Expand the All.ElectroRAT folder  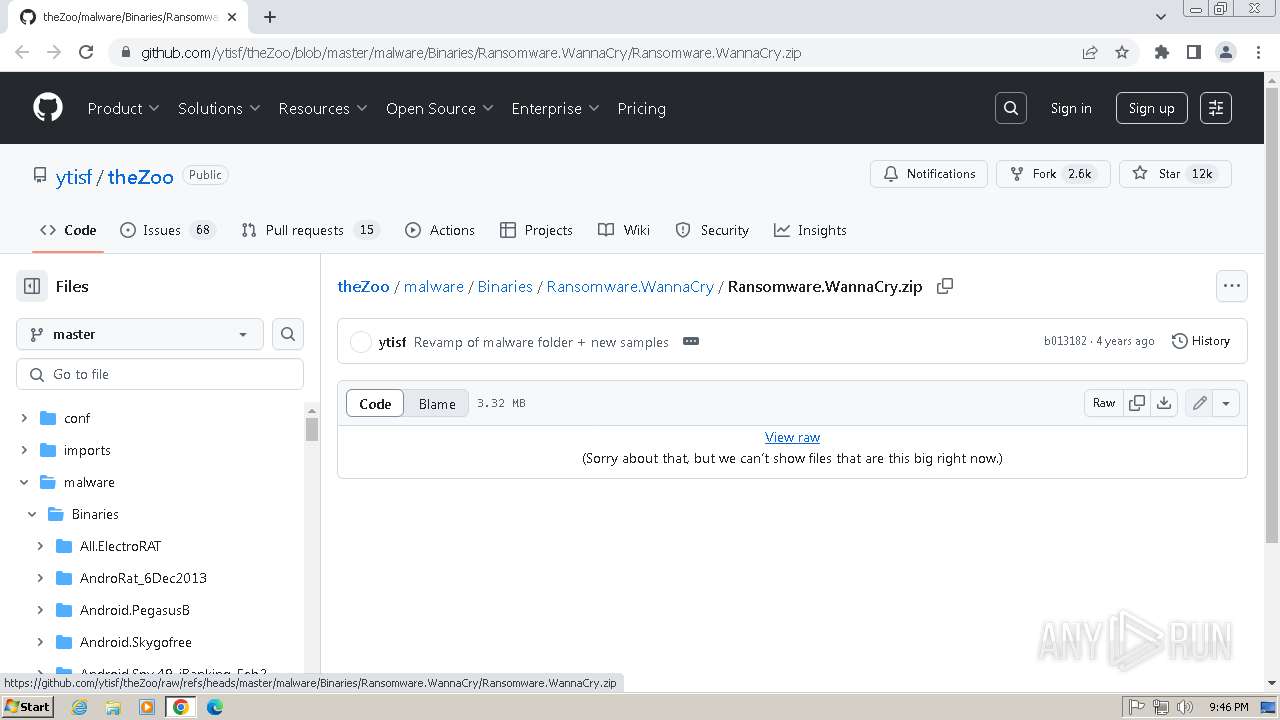point(40,546)
